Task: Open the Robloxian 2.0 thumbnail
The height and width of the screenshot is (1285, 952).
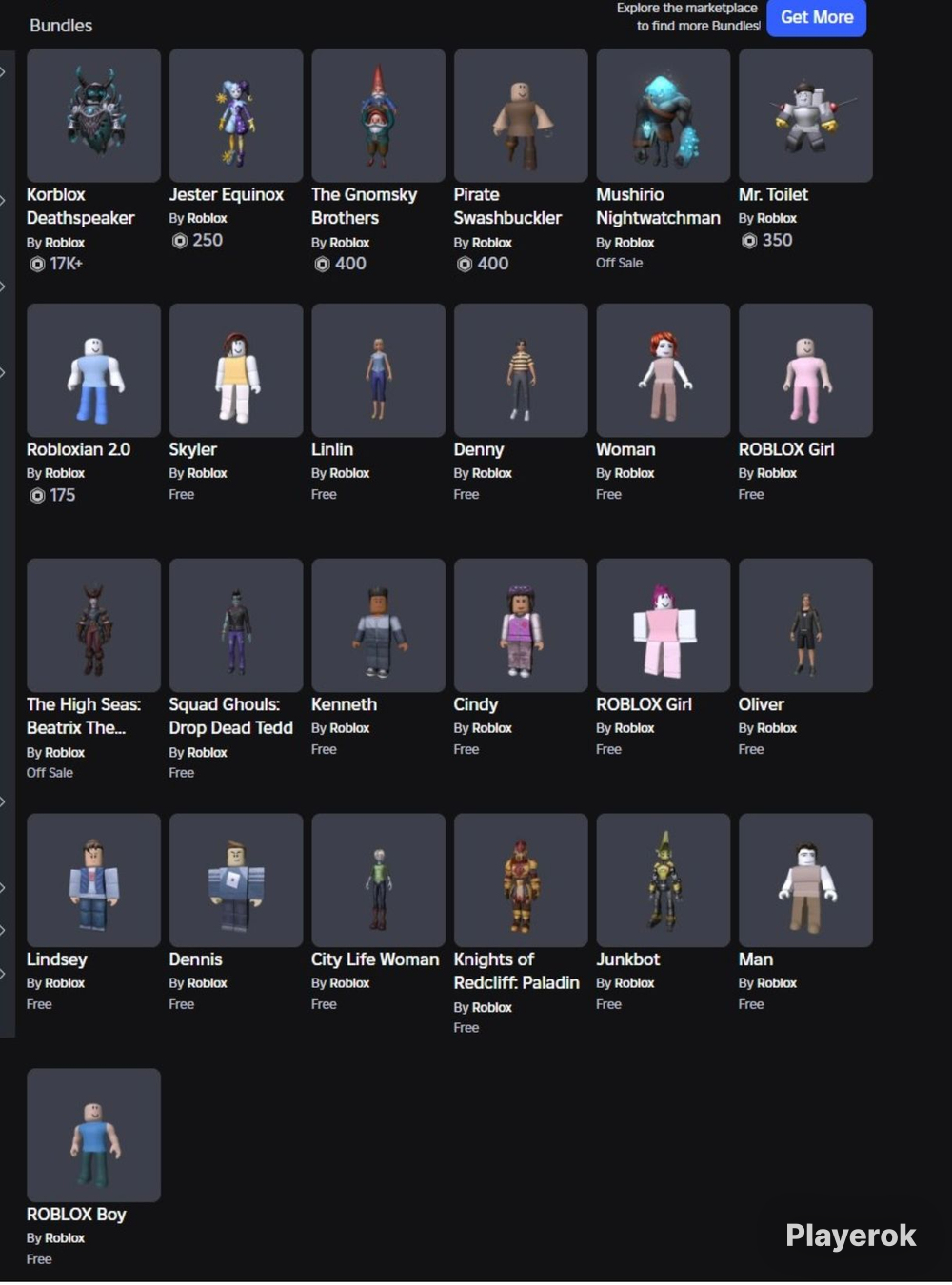Action: [x=93, y=370]
